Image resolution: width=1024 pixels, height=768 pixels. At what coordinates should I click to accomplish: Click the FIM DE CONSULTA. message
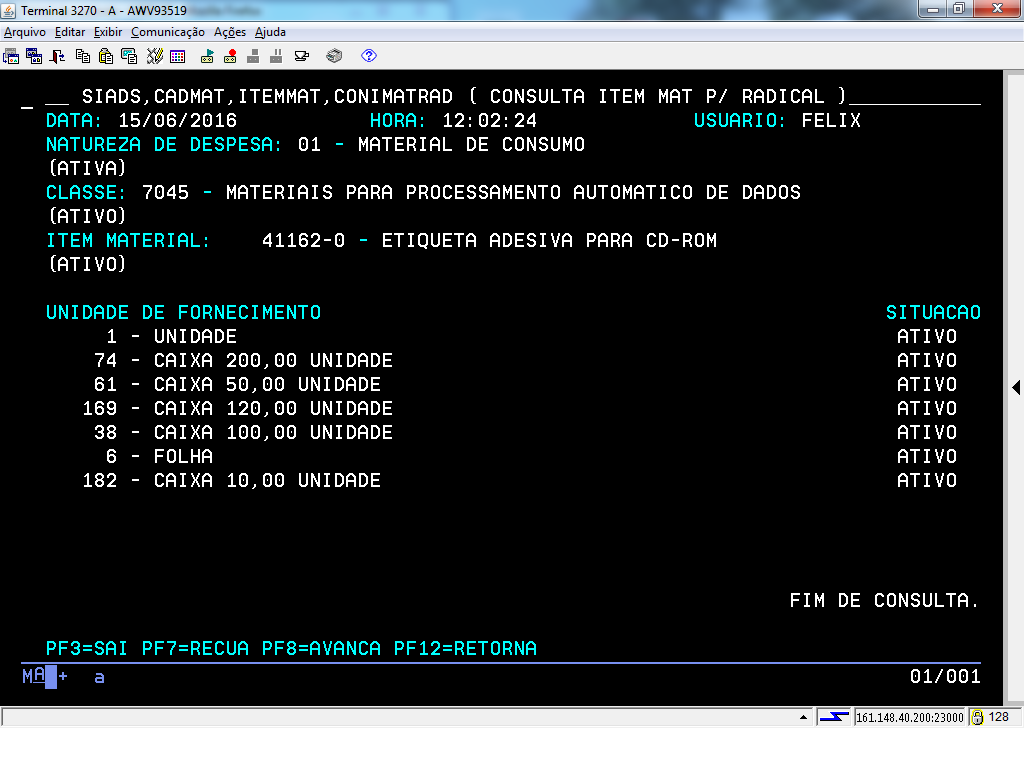tap(884, 600)
